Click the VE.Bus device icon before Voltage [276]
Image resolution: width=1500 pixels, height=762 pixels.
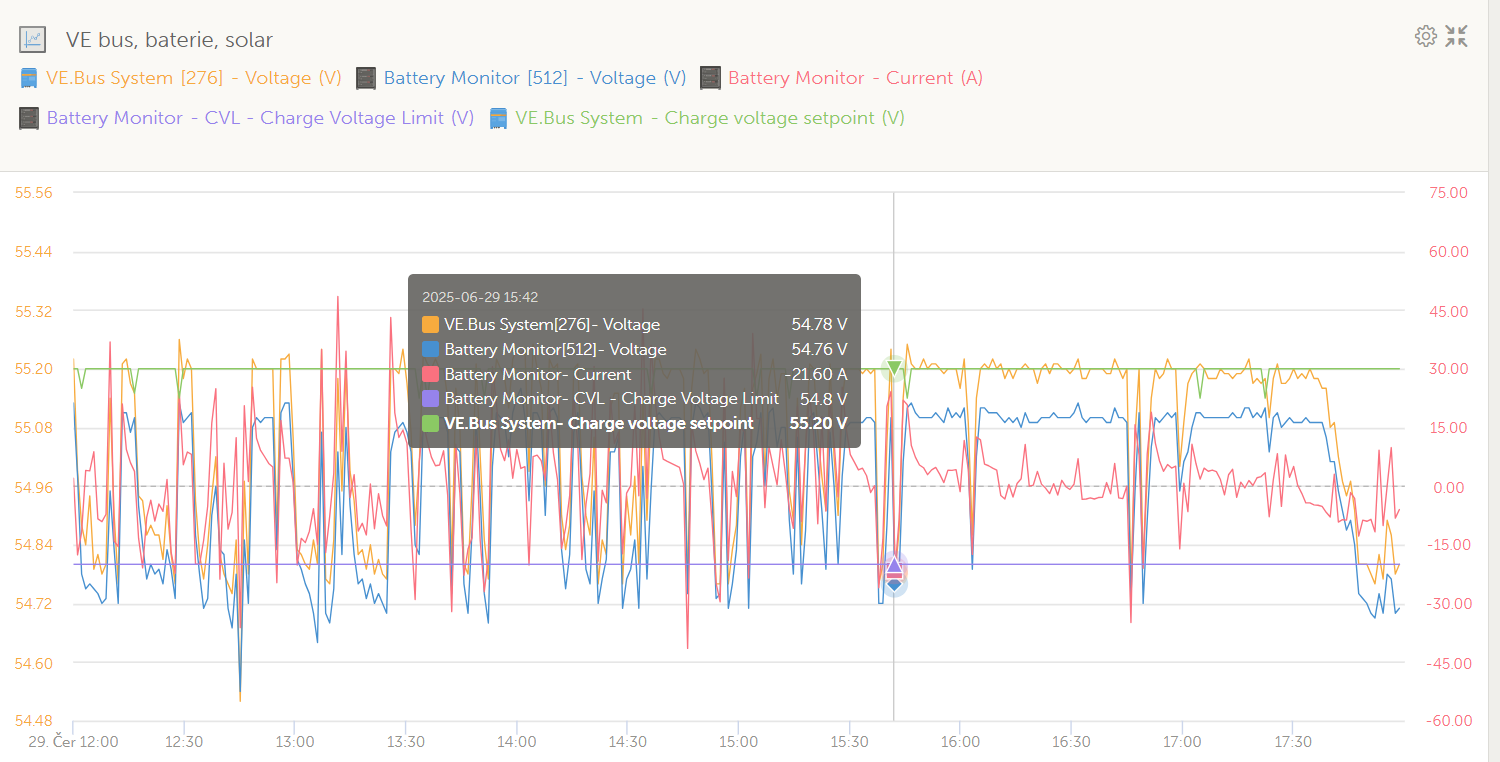30,78
